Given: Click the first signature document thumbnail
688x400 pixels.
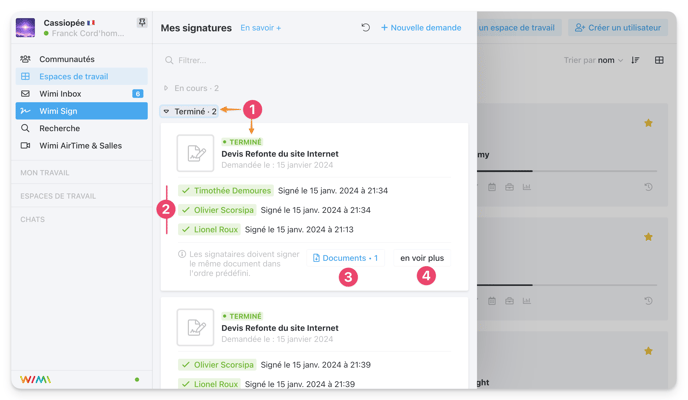Looking at the screenshot, I should coord(195,153).
